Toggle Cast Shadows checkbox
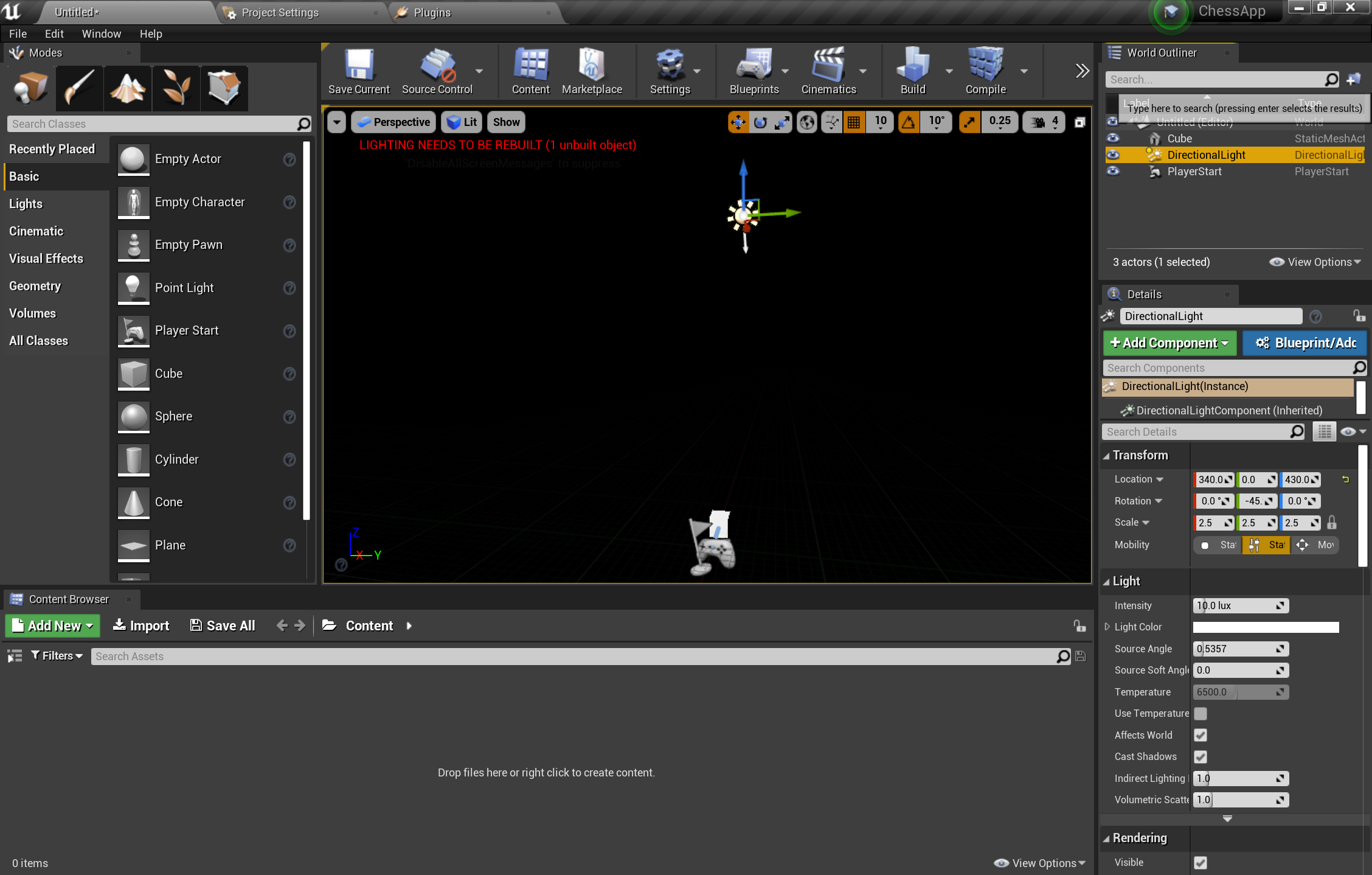 pos(1200,756)
